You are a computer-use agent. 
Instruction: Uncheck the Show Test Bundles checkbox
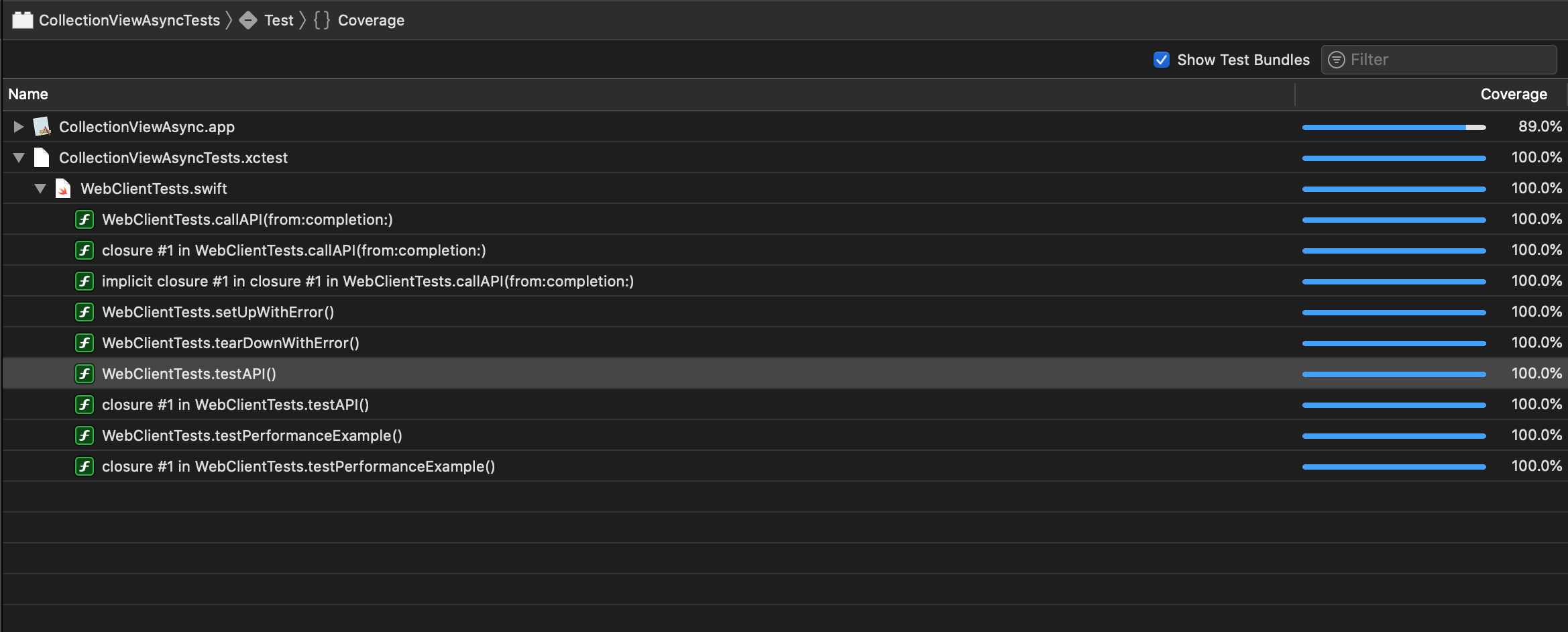(1162, 60)
